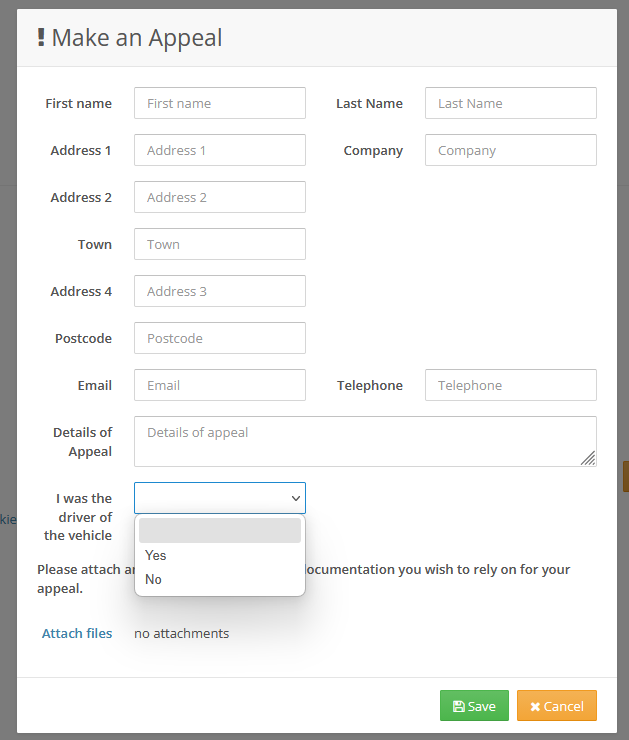Click the Attach files link
The height and width of the screenshot is (740, 629).
77,633
